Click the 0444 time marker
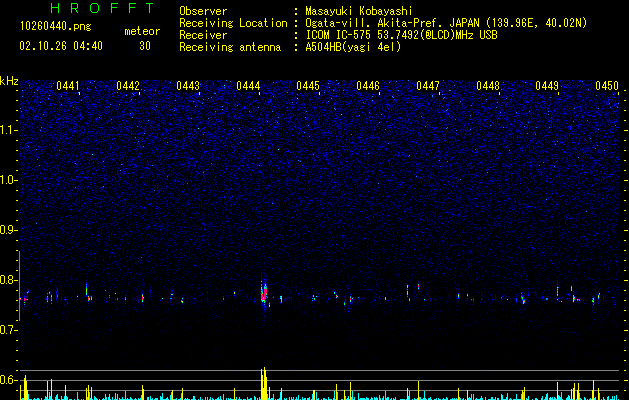 tap(248, 86)
